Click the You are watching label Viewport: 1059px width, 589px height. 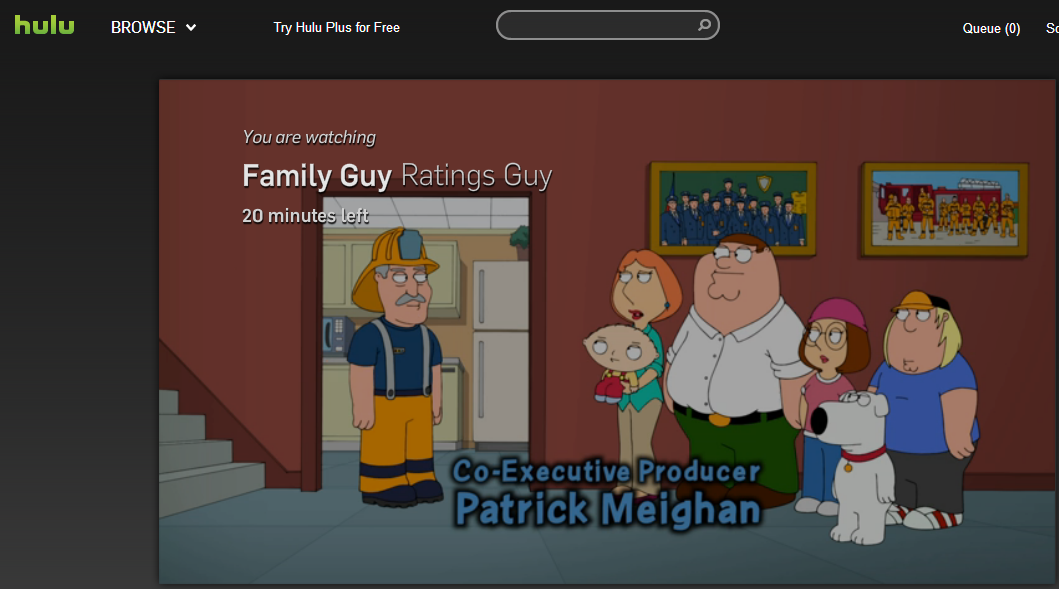[x=309, y=137]
